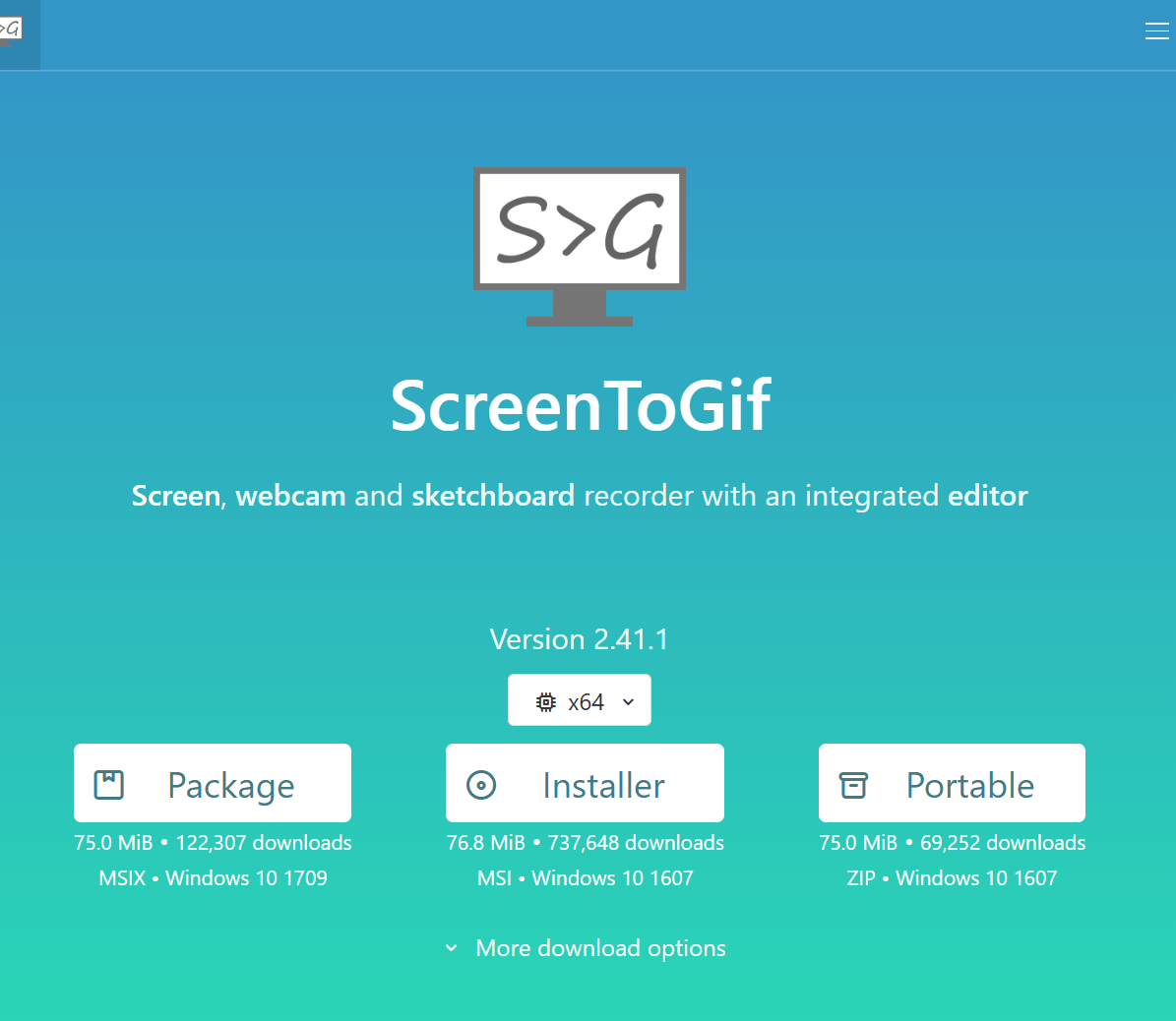This screenshot has height=1021, width=1176.
Task: Click the '75.0 MiB • 122,307 downloads' text
Action: 213,843
